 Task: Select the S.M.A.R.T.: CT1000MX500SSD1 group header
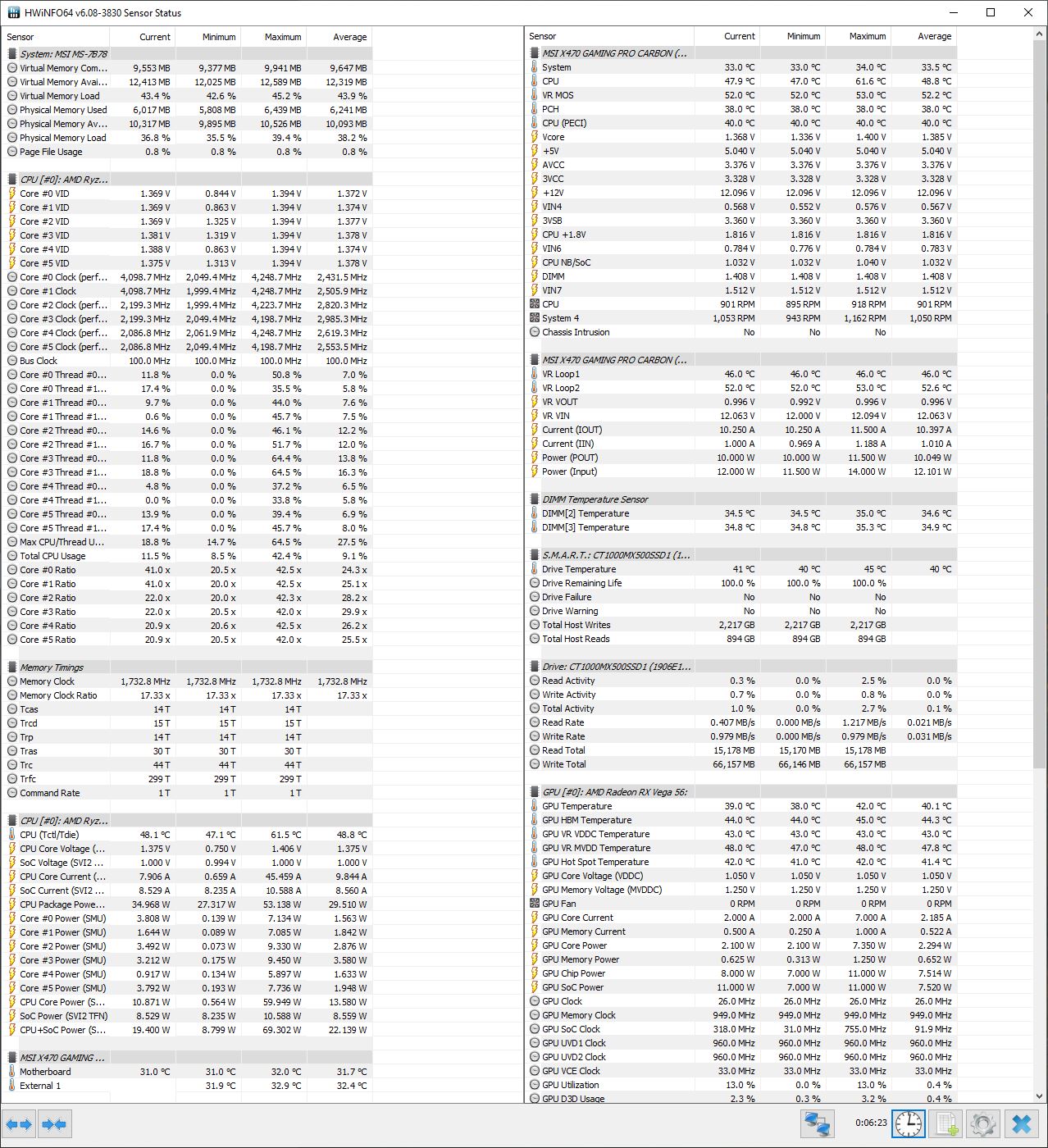(741, 555)
